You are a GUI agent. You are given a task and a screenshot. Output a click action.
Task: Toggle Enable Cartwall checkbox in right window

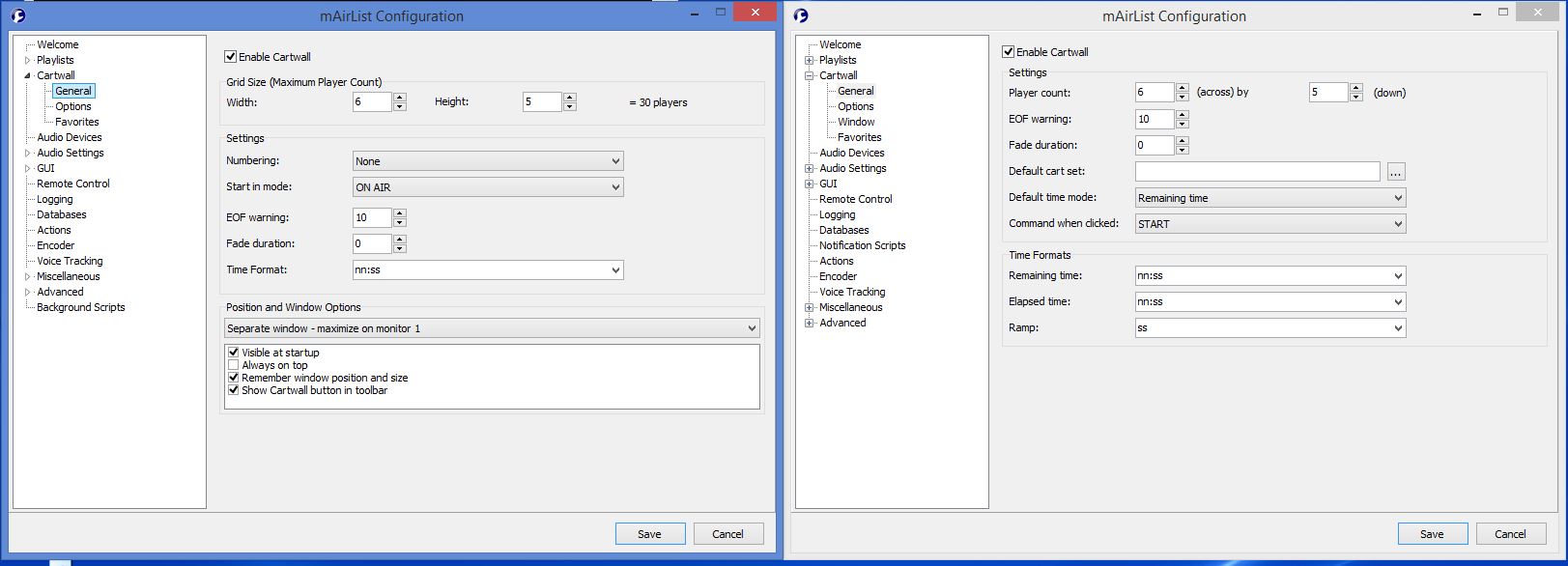coord(1009,52)
